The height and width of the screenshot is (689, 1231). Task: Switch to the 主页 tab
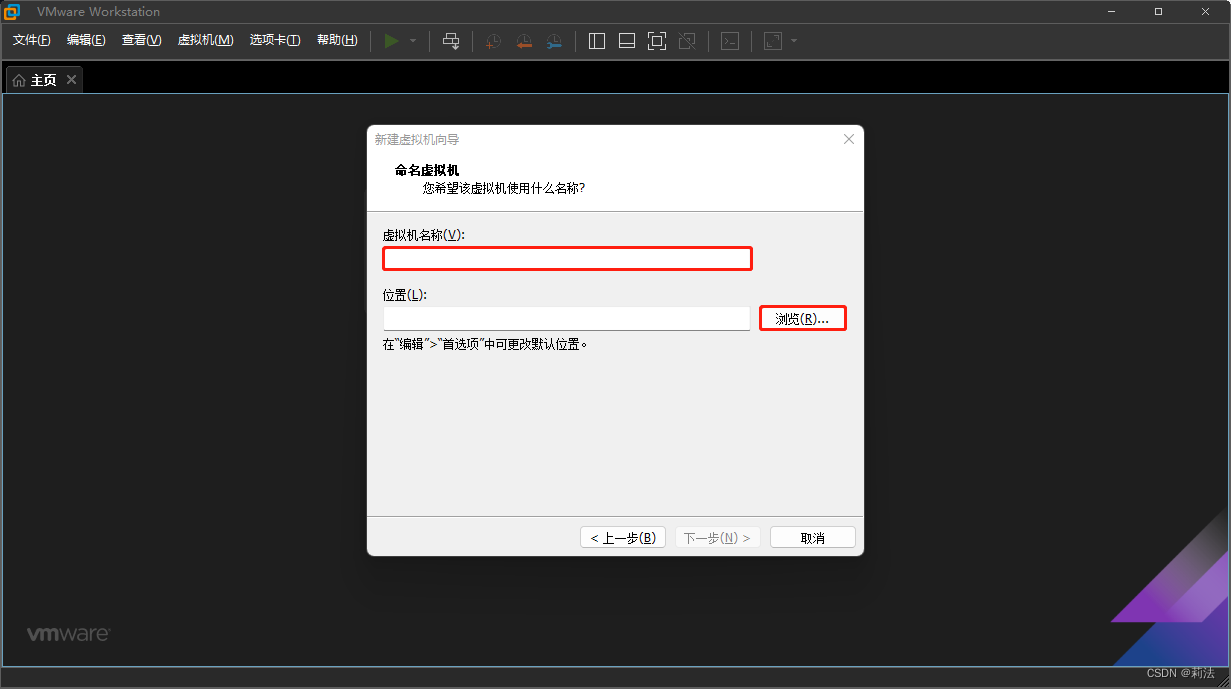click(x=44, y=80)
